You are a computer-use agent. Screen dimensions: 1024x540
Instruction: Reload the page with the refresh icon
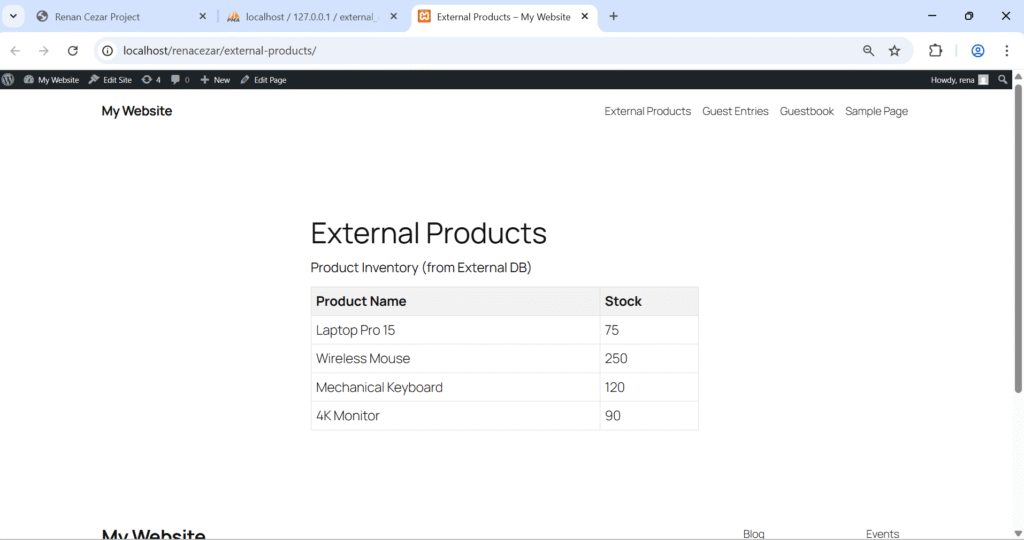(73, 51)
